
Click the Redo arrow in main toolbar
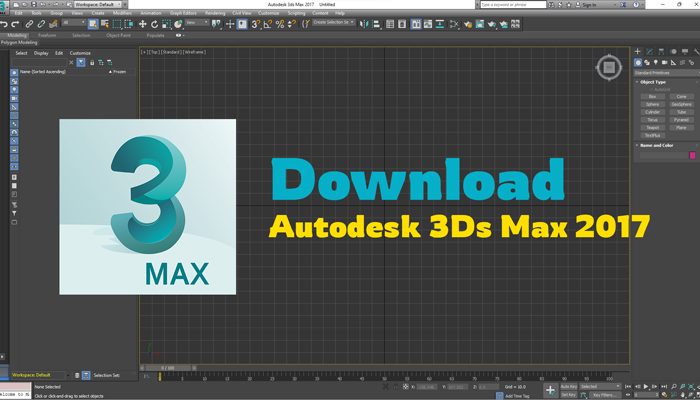click(x=16, y=23)
